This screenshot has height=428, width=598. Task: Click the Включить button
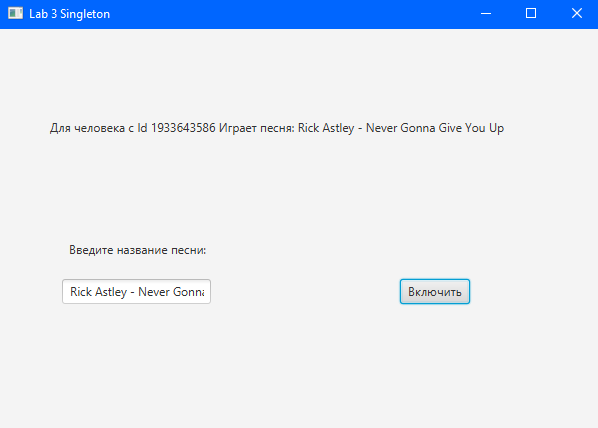[435, 292]
